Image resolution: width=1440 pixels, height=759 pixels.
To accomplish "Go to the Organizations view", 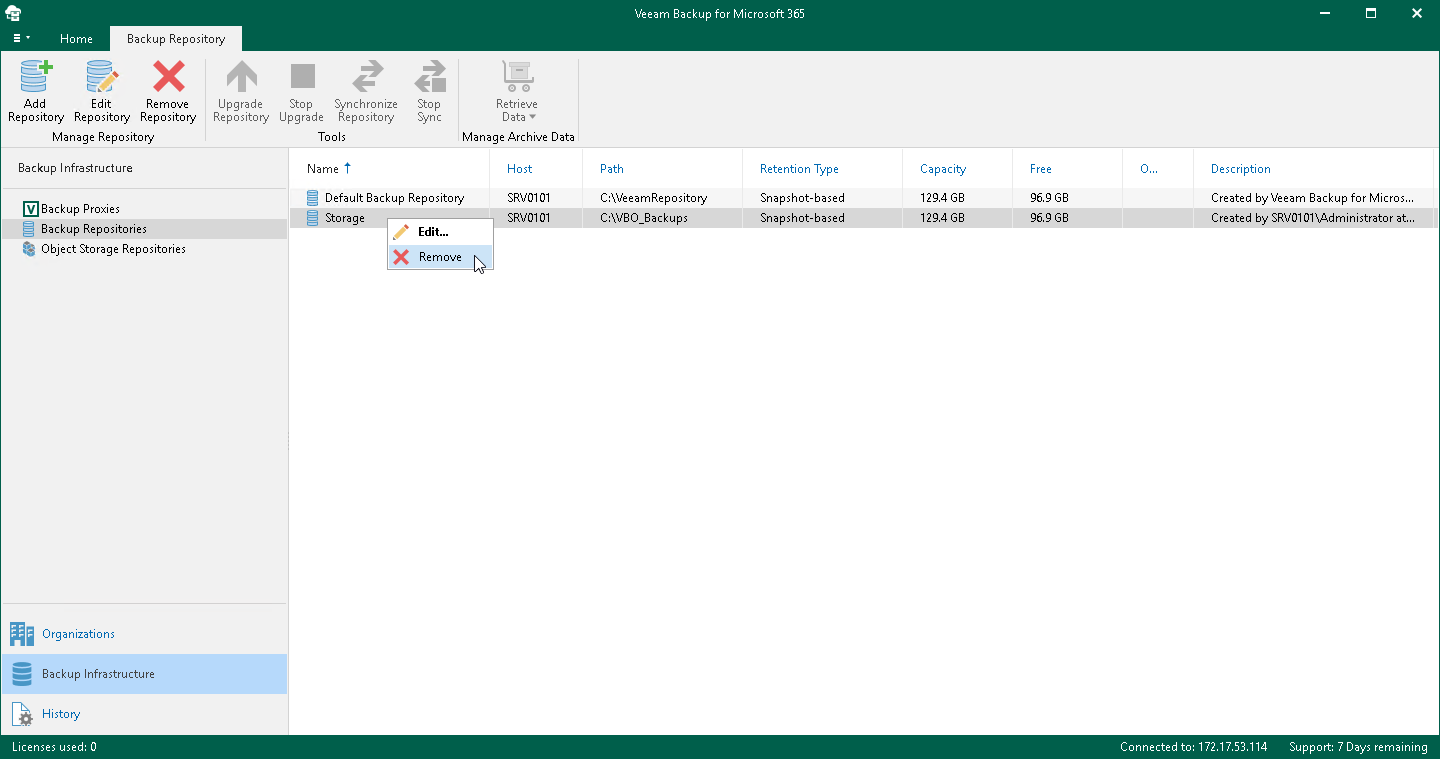I will [x=144, y=634].
